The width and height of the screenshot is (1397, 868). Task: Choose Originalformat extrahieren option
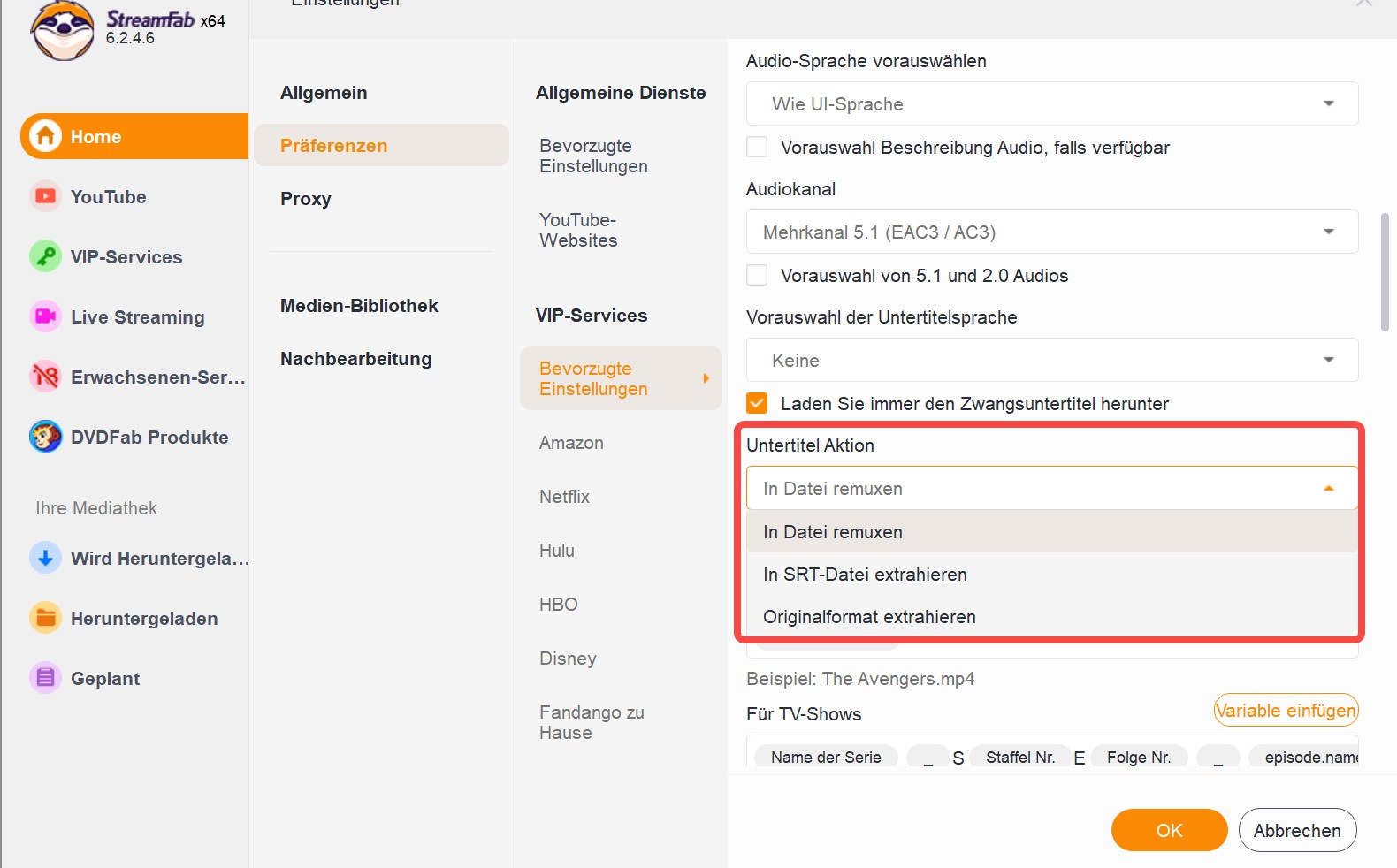1052,616
